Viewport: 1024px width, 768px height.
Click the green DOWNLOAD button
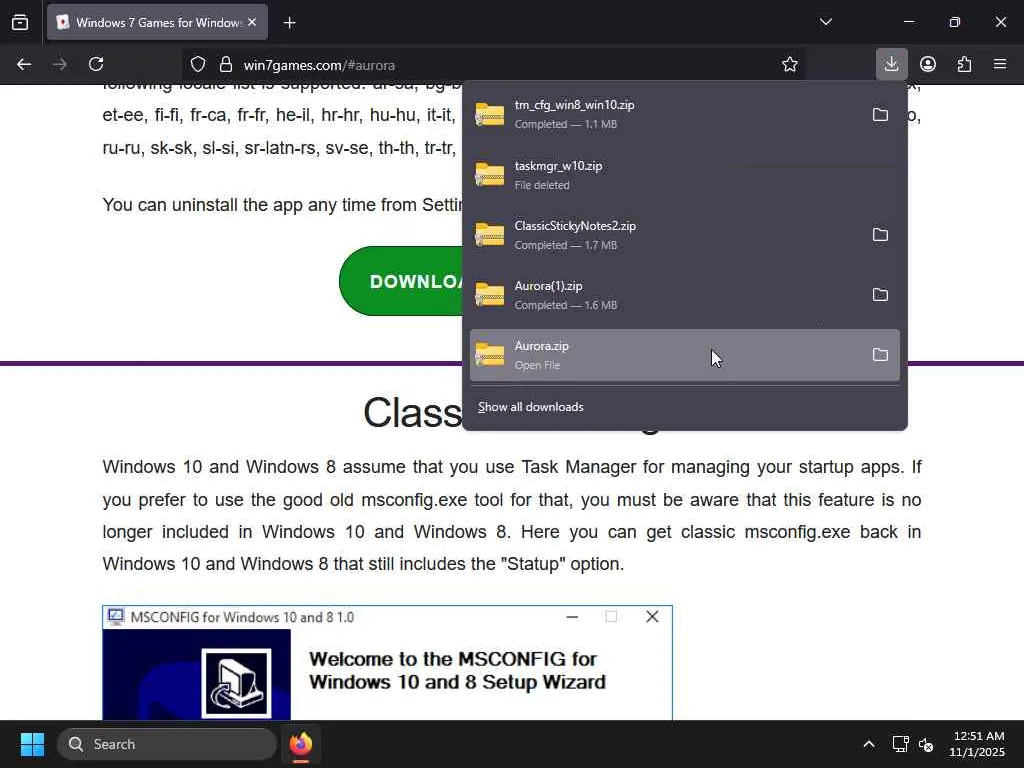coord(401,281)
